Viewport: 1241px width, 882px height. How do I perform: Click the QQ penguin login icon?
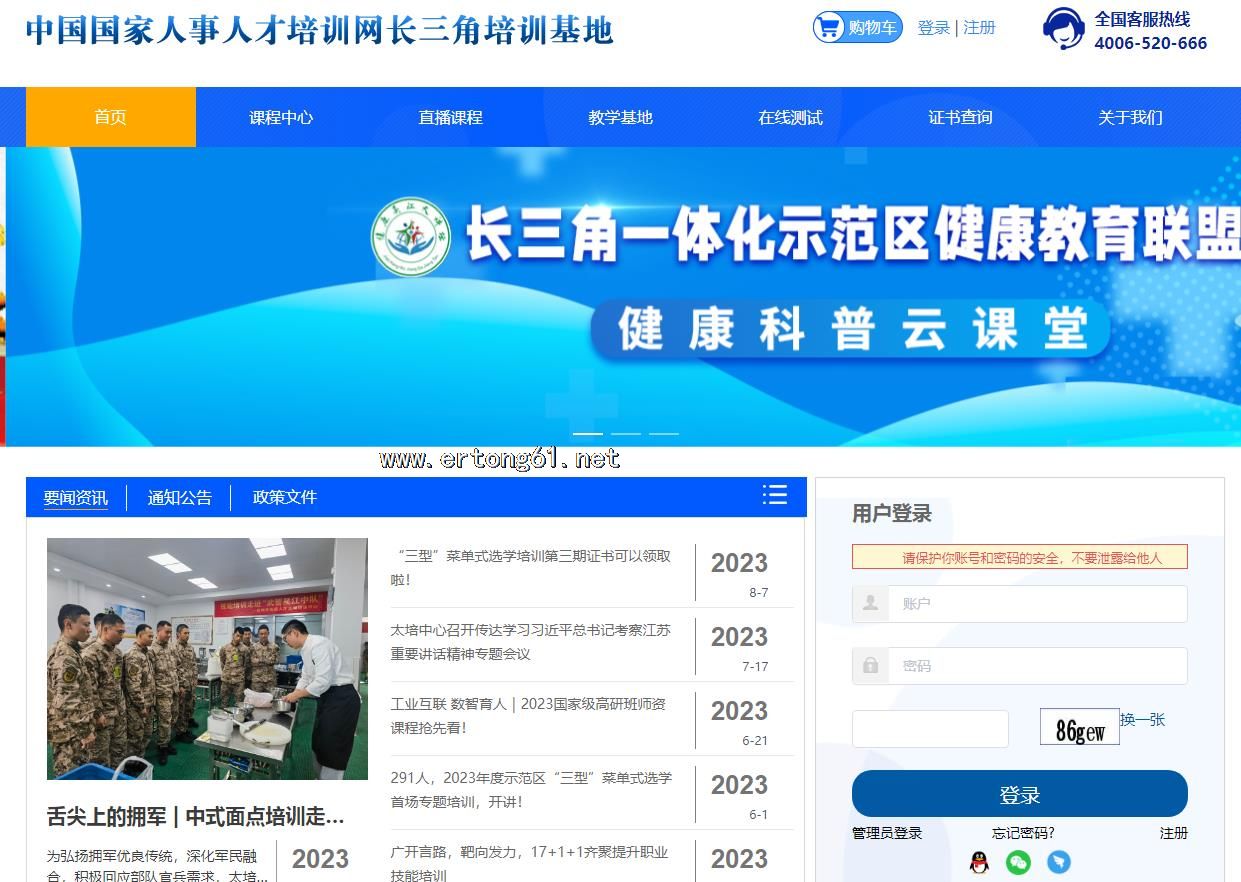click(x=979, y=862)
